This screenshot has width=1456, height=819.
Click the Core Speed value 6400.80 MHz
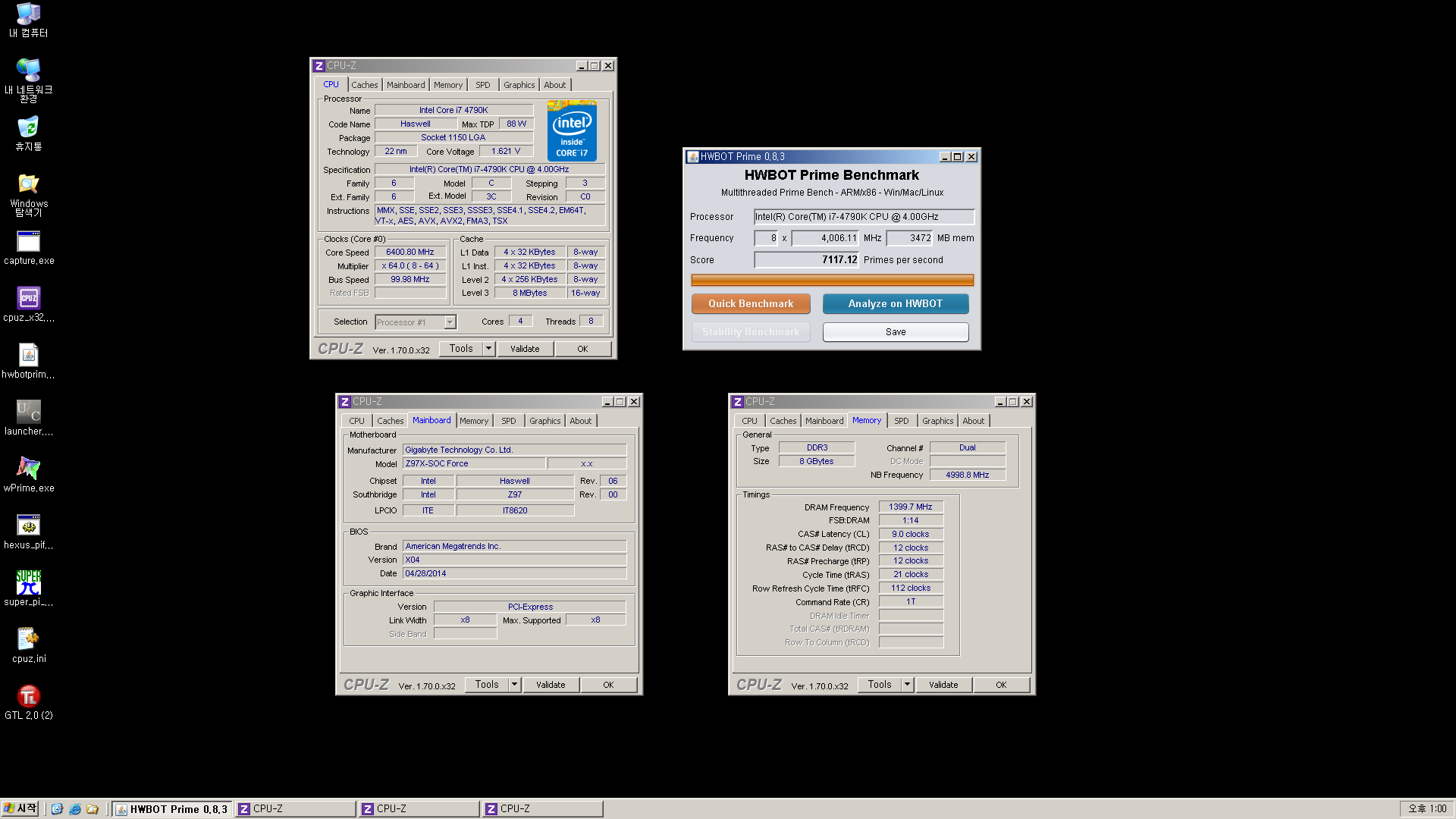410,253
